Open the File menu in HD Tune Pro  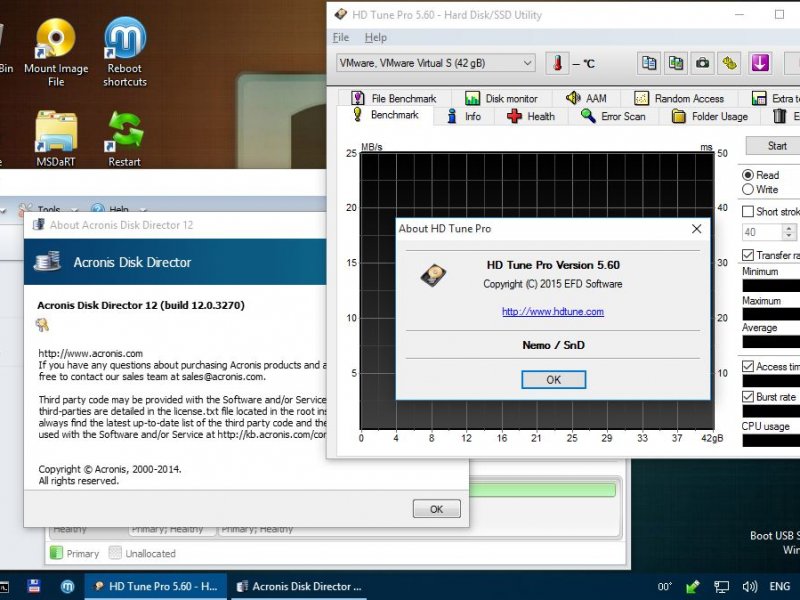341,37
